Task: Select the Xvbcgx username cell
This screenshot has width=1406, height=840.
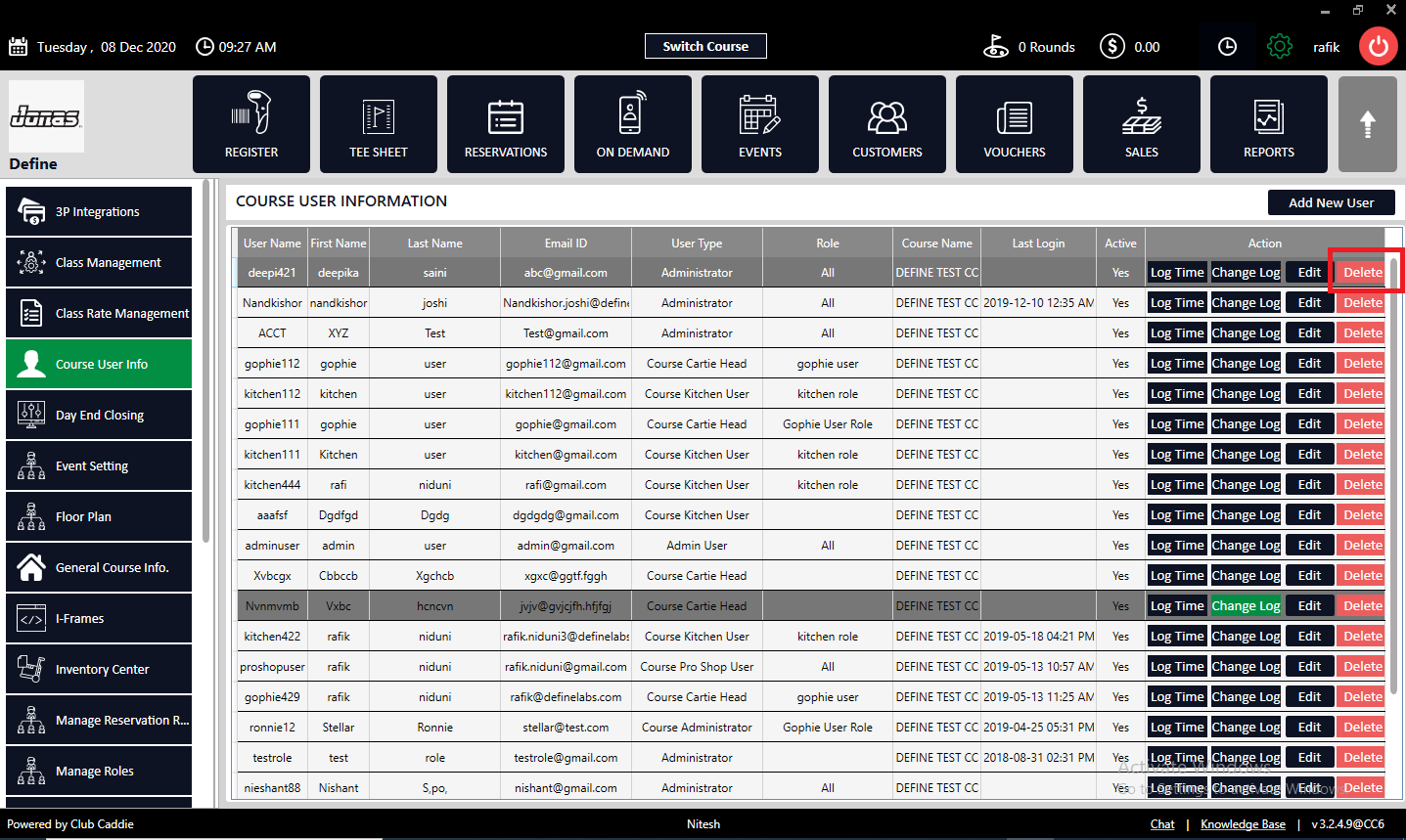Action: pos(272,575)
